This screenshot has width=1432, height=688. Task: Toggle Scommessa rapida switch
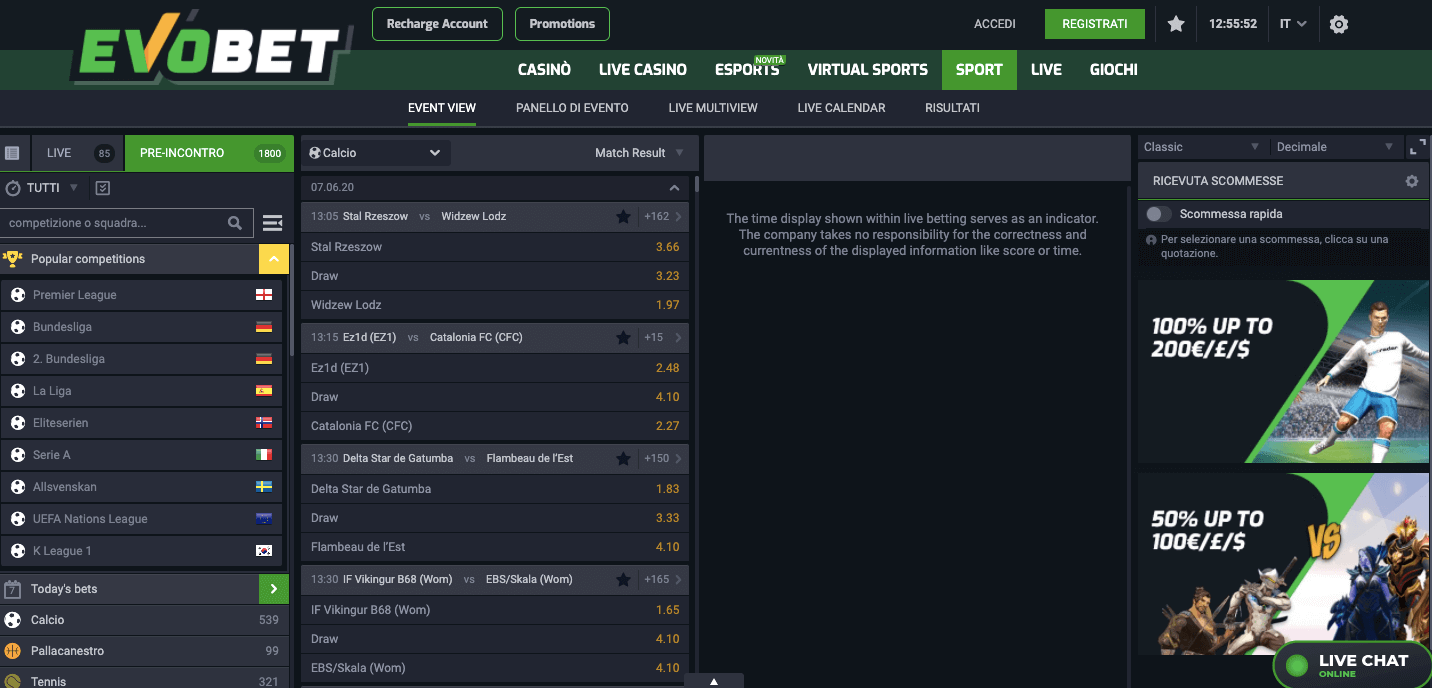[1159, 214]
